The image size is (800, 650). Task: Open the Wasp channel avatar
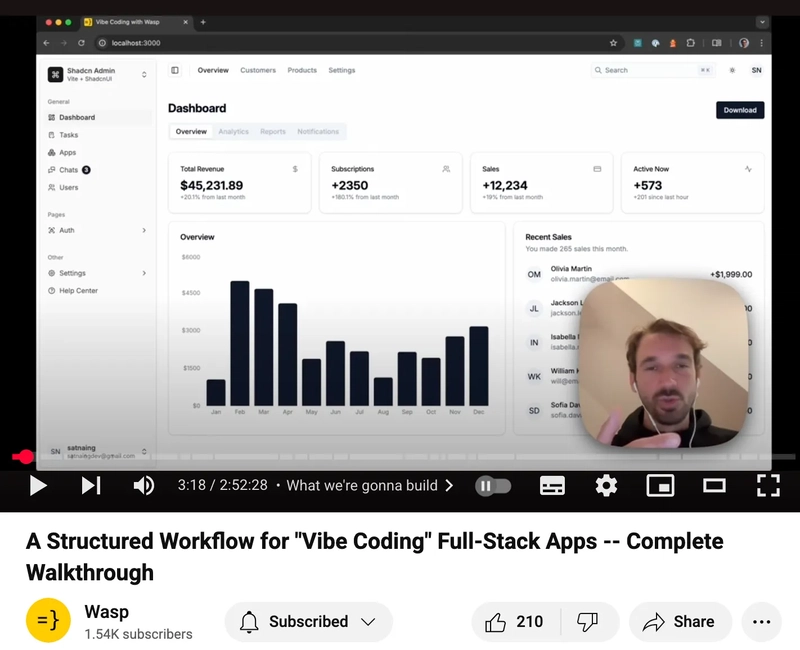click(x=48, y=620)
